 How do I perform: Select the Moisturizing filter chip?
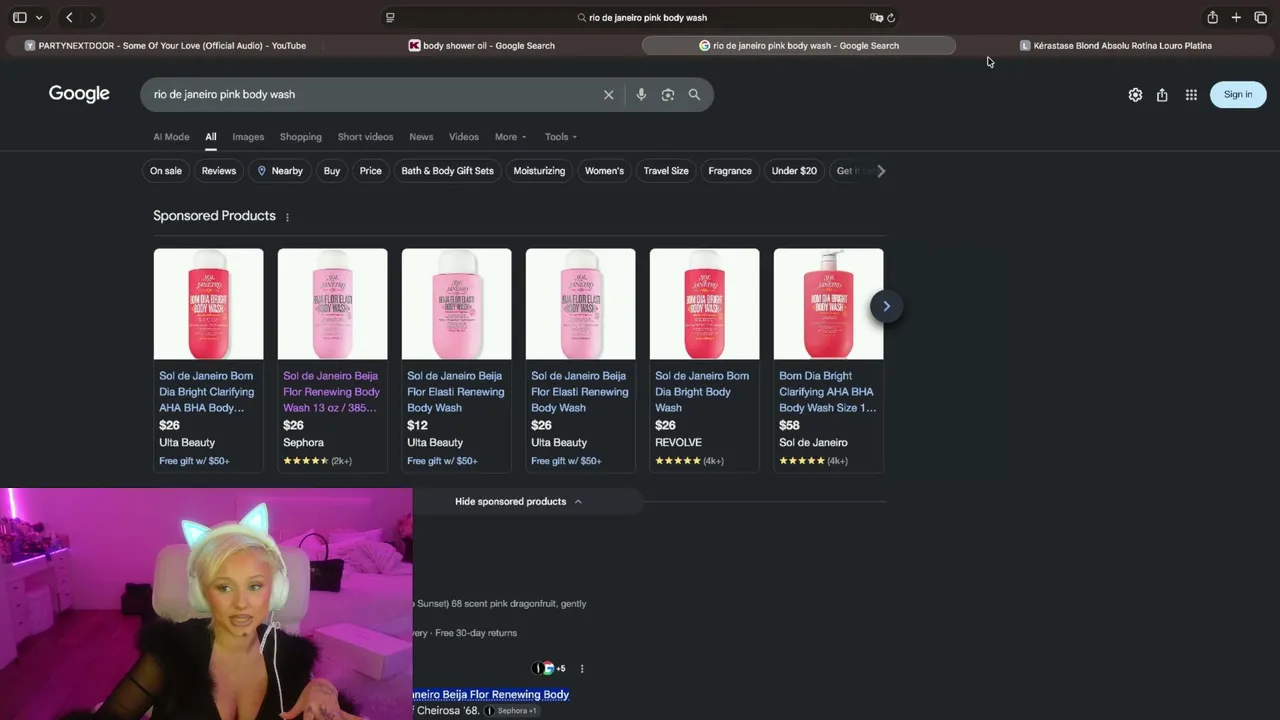[539, 171]
